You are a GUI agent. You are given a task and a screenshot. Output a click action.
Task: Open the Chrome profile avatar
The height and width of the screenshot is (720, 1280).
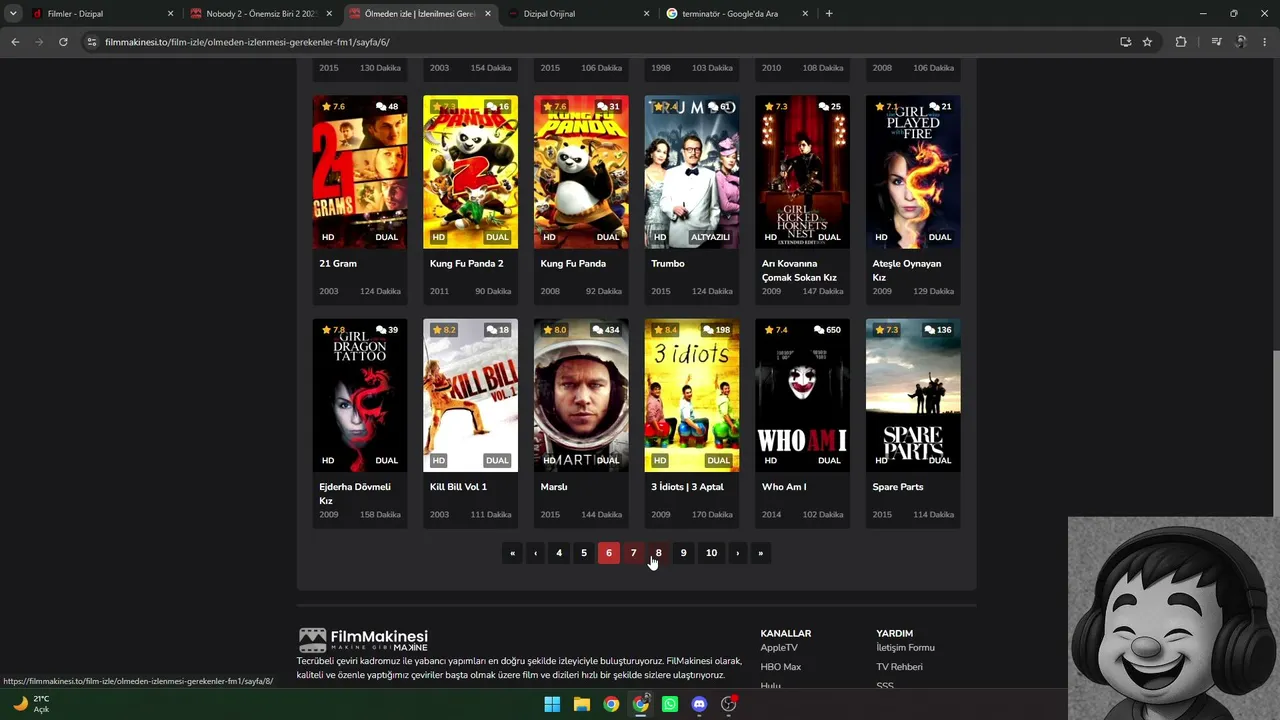pyautogui.click(x=1241, y=42)
